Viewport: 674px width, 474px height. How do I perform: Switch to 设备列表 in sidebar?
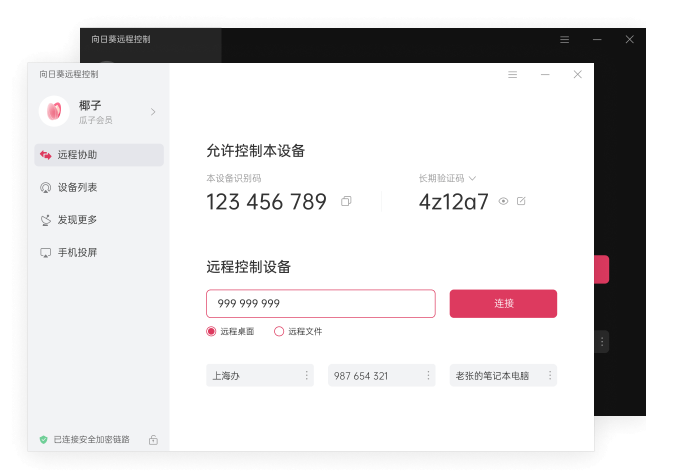pyautogui.click(x=98, y=187)
